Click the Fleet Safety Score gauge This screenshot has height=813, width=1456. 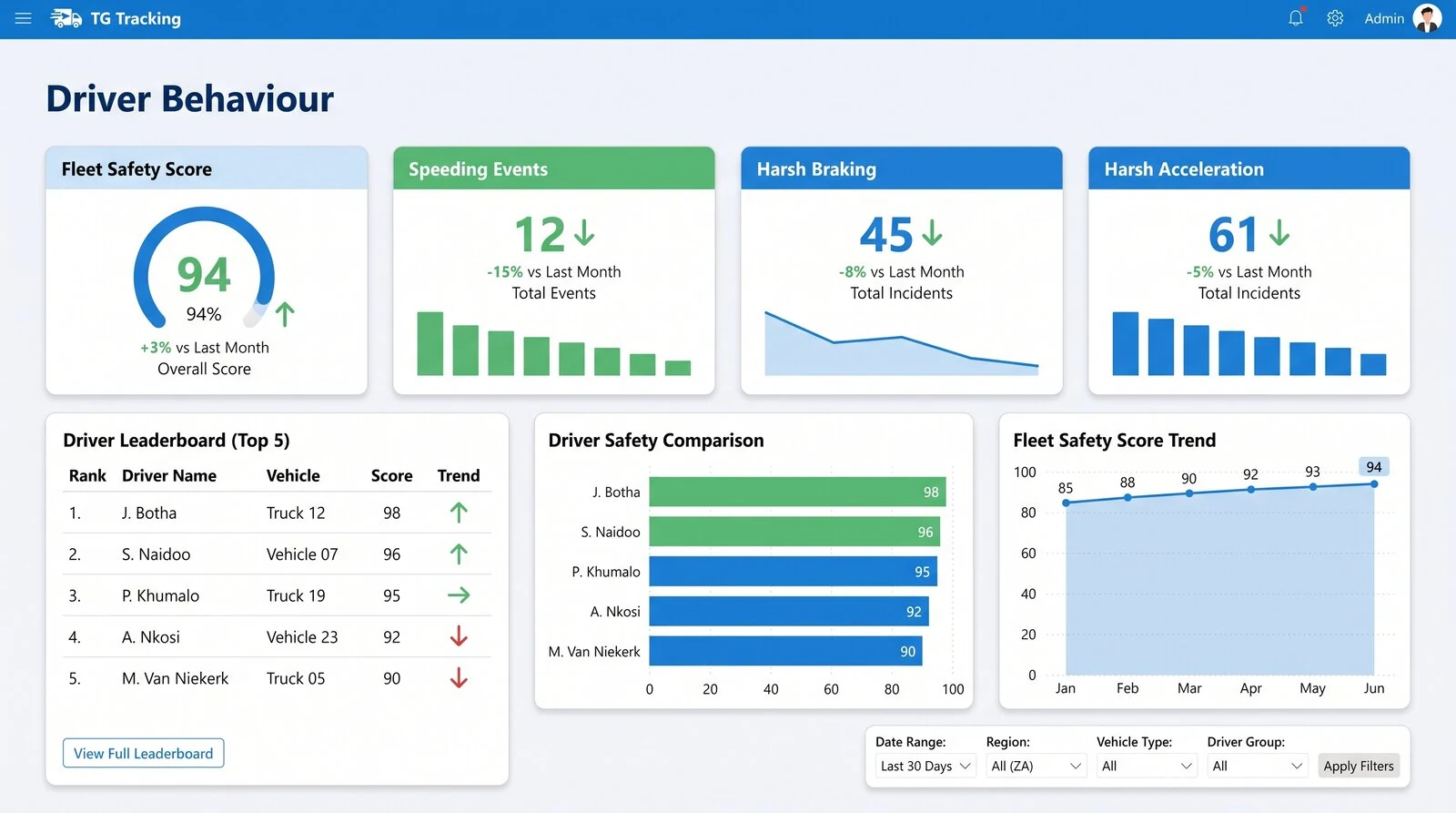point(204,269)
